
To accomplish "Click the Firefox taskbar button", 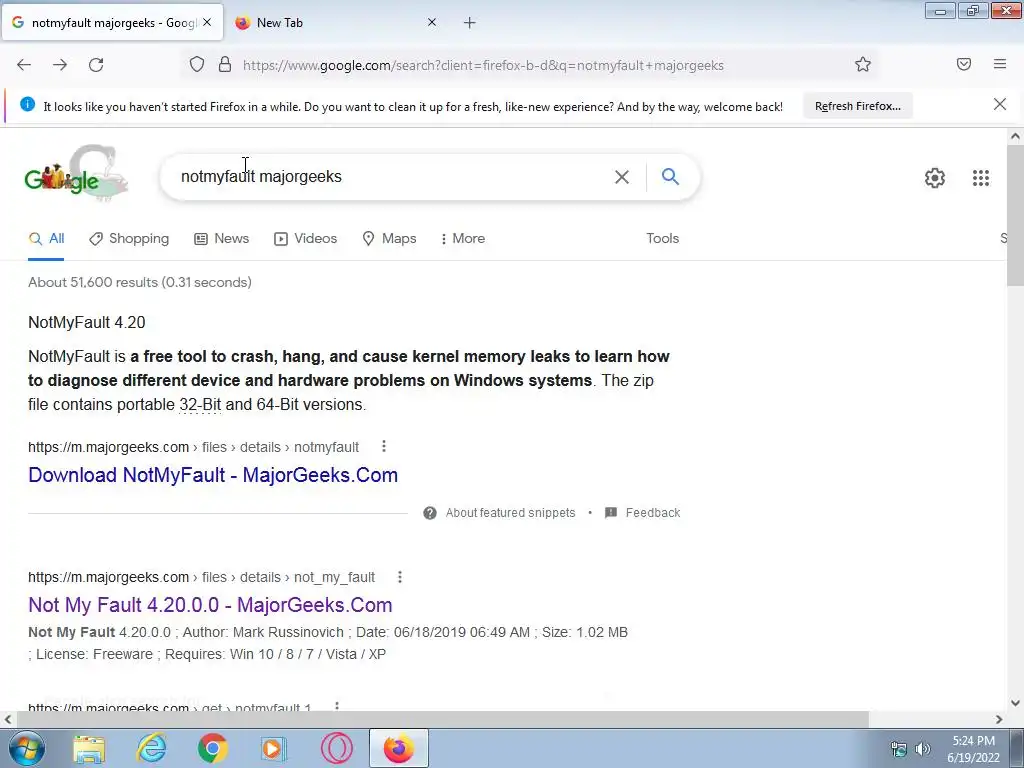I will [x=398, y=748].
